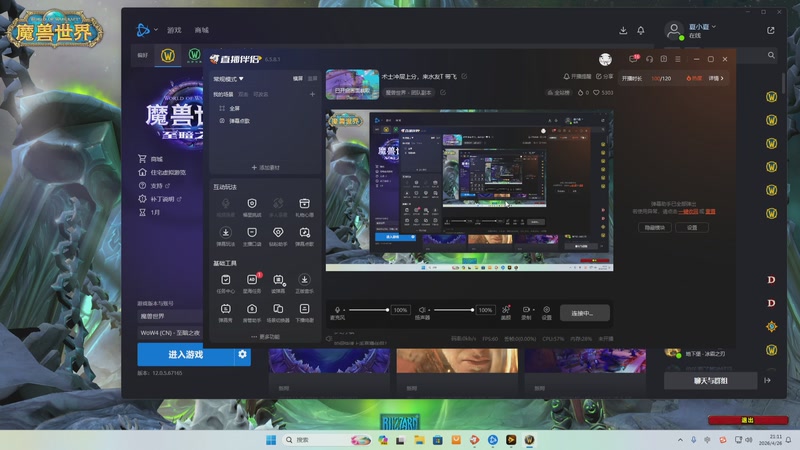
Task: Switch to 我的场景 scenes tab
Action: click(x=223, y=94)
